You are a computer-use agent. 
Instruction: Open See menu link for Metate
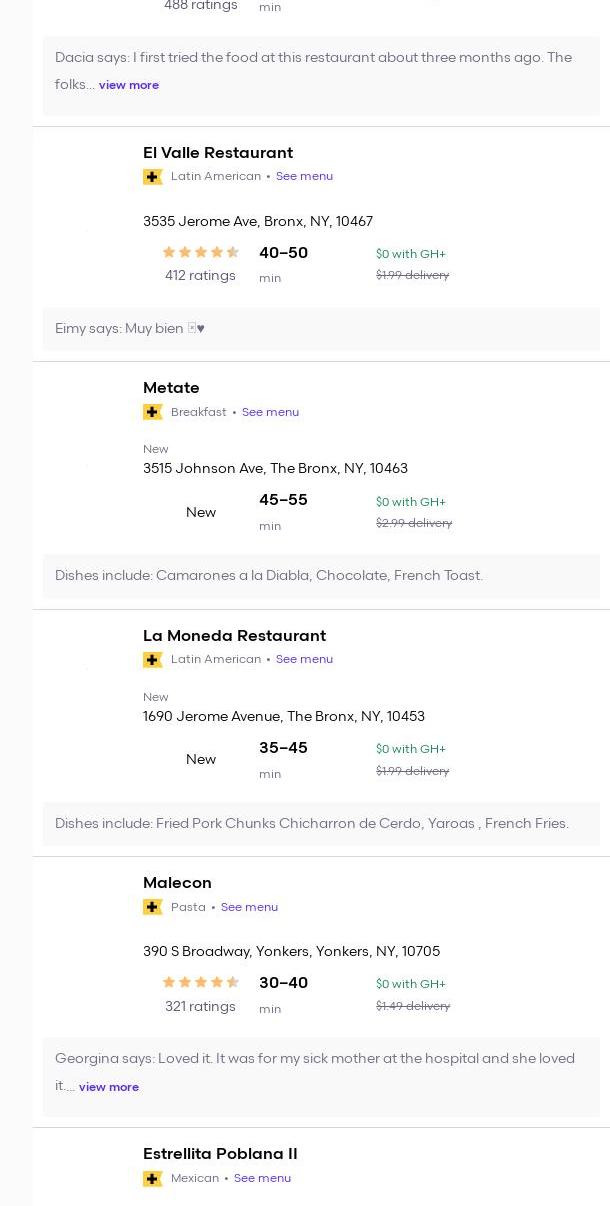pos(270,412)
